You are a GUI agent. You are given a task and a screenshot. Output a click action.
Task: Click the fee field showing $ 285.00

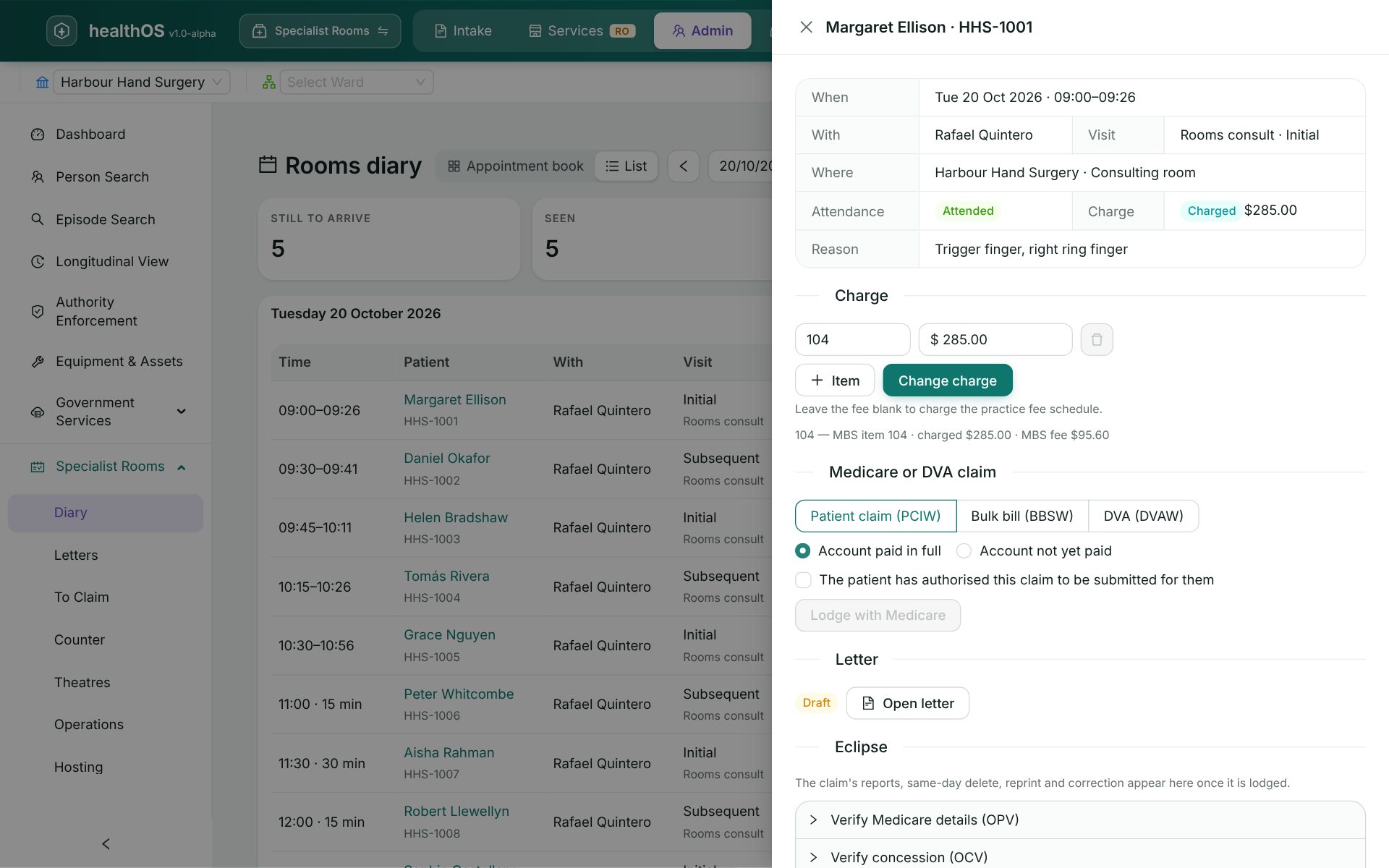pos(995,339)
